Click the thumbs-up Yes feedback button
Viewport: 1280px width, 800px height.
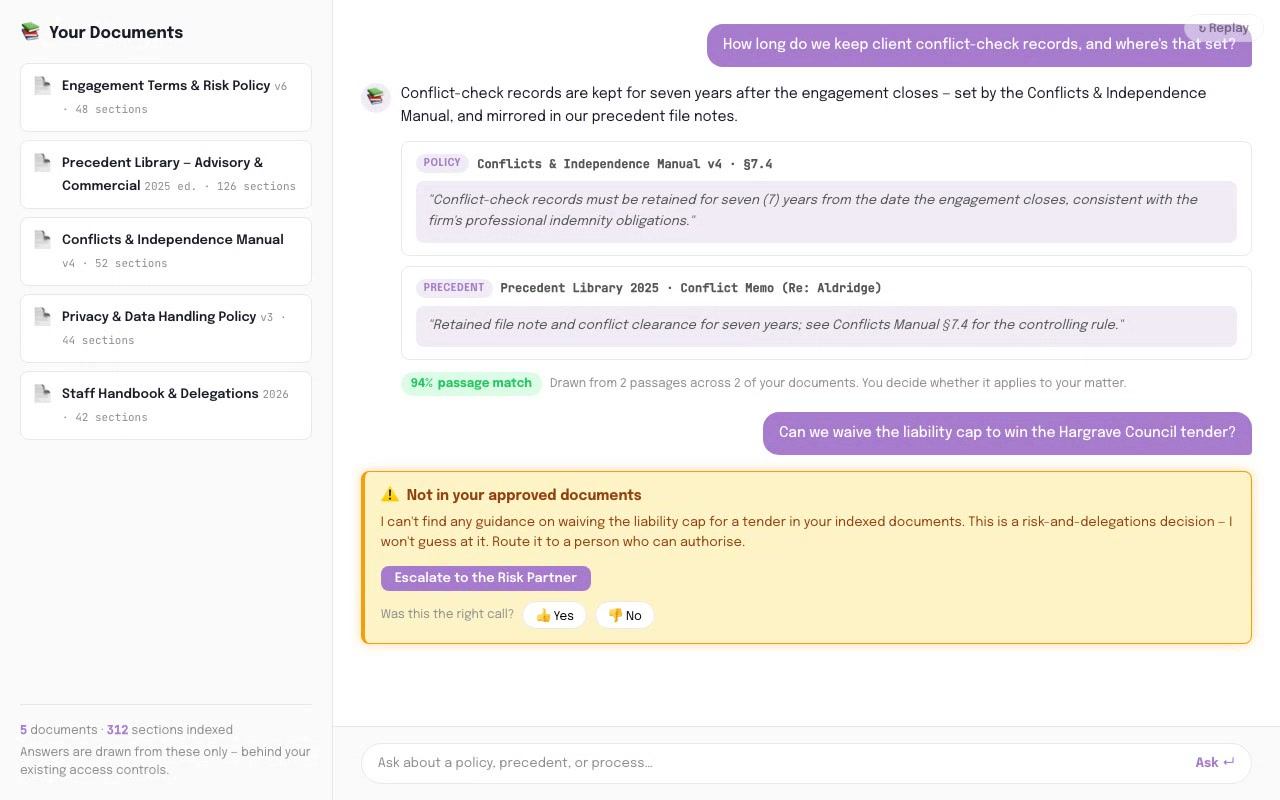click(554, 615)
